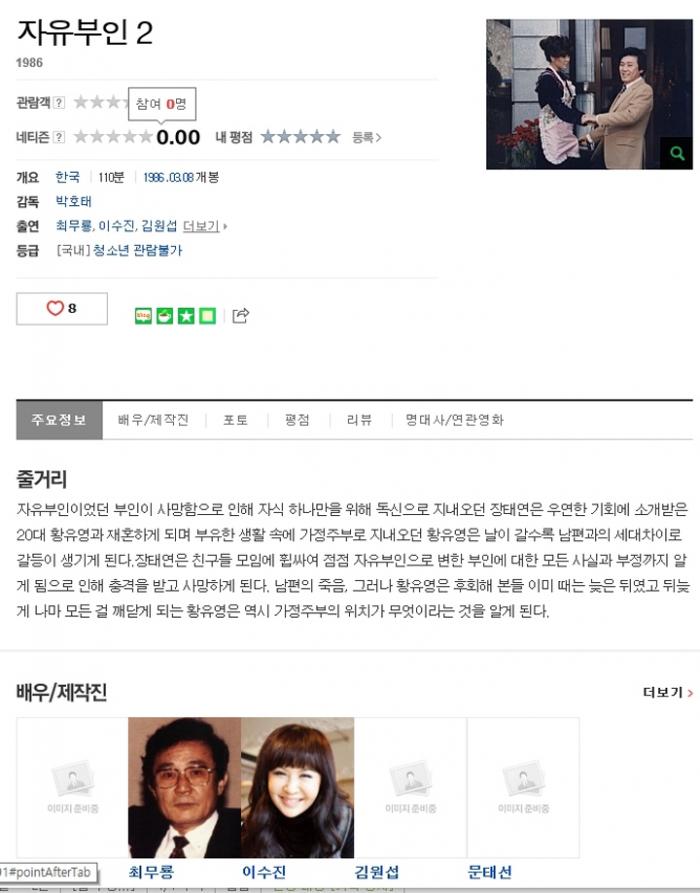Open 더보기 for 배우/제작진 section

pos(668,693)
